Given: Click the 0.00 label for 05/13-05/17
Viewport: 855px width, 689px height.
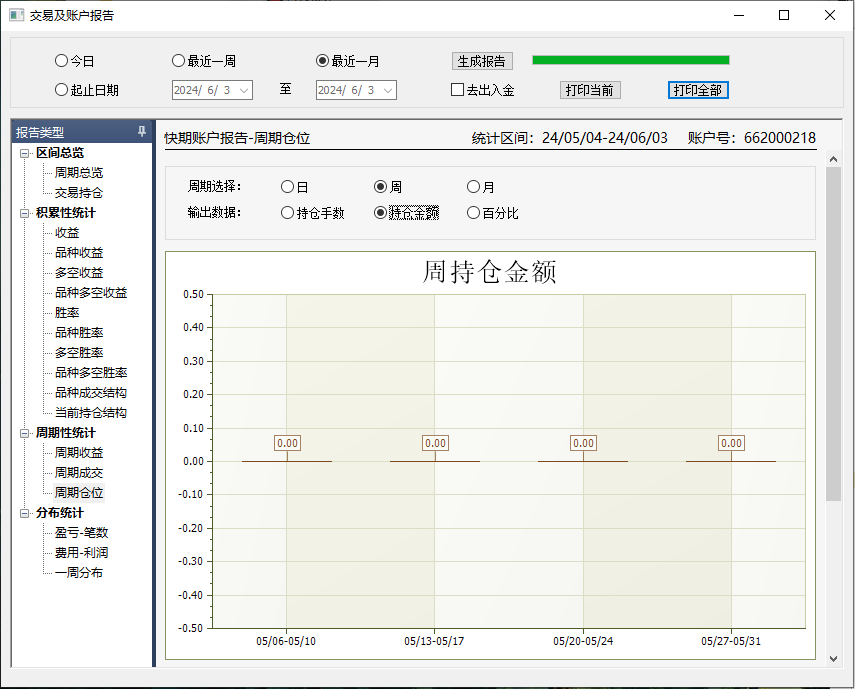Looking at the screenshot, I should [435, 443].
